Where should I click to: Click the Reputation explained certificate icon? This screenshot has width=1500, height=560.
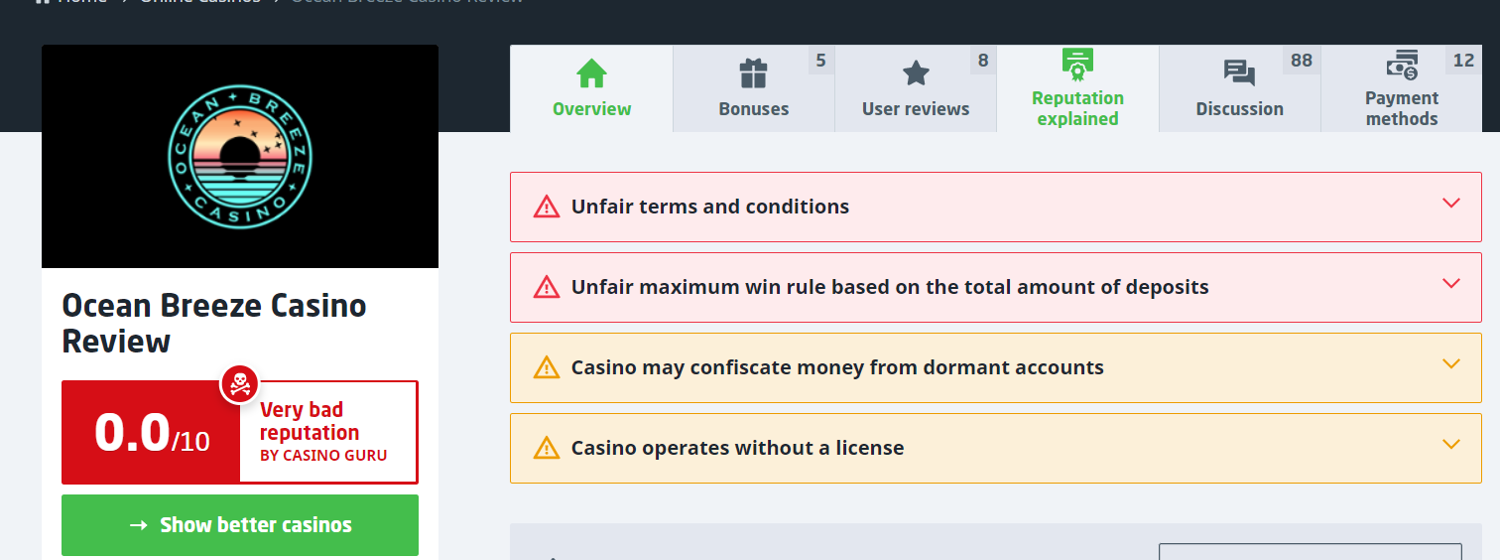[1077, 65]
